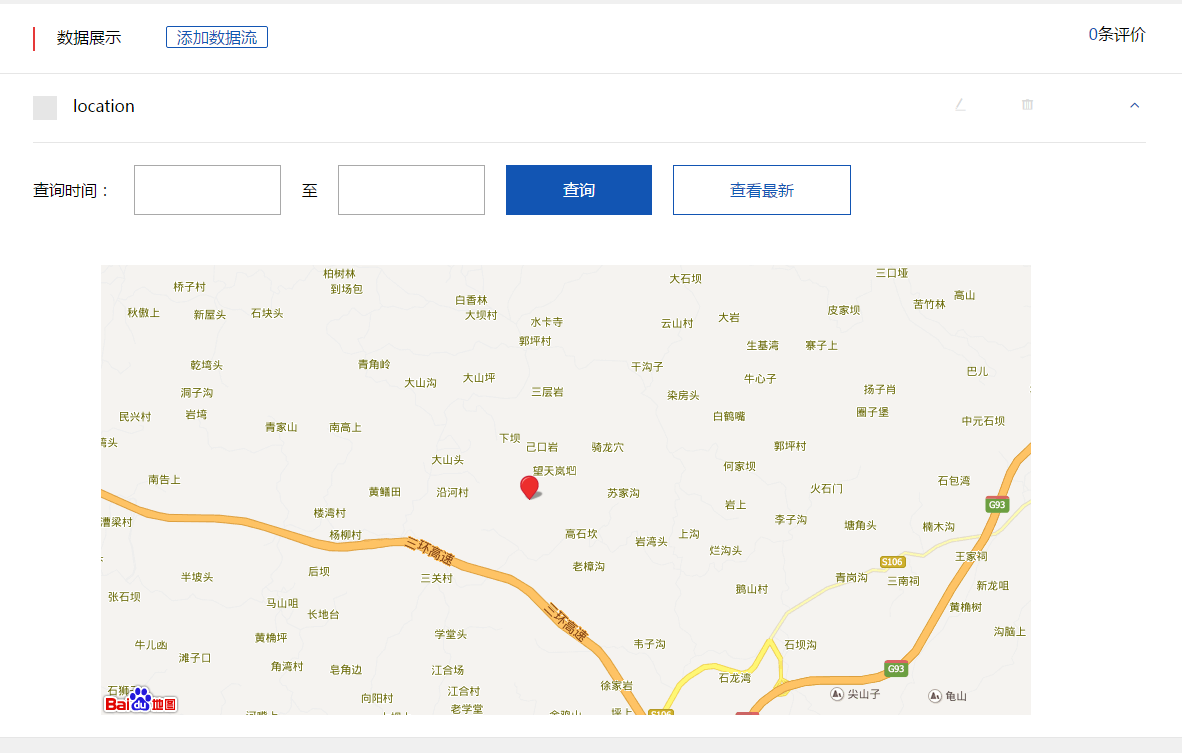Image resolution: width=1182 pixels, height=753 pixels.
Task: Click the gray square beside location
Action: click(x=45, y=107)
